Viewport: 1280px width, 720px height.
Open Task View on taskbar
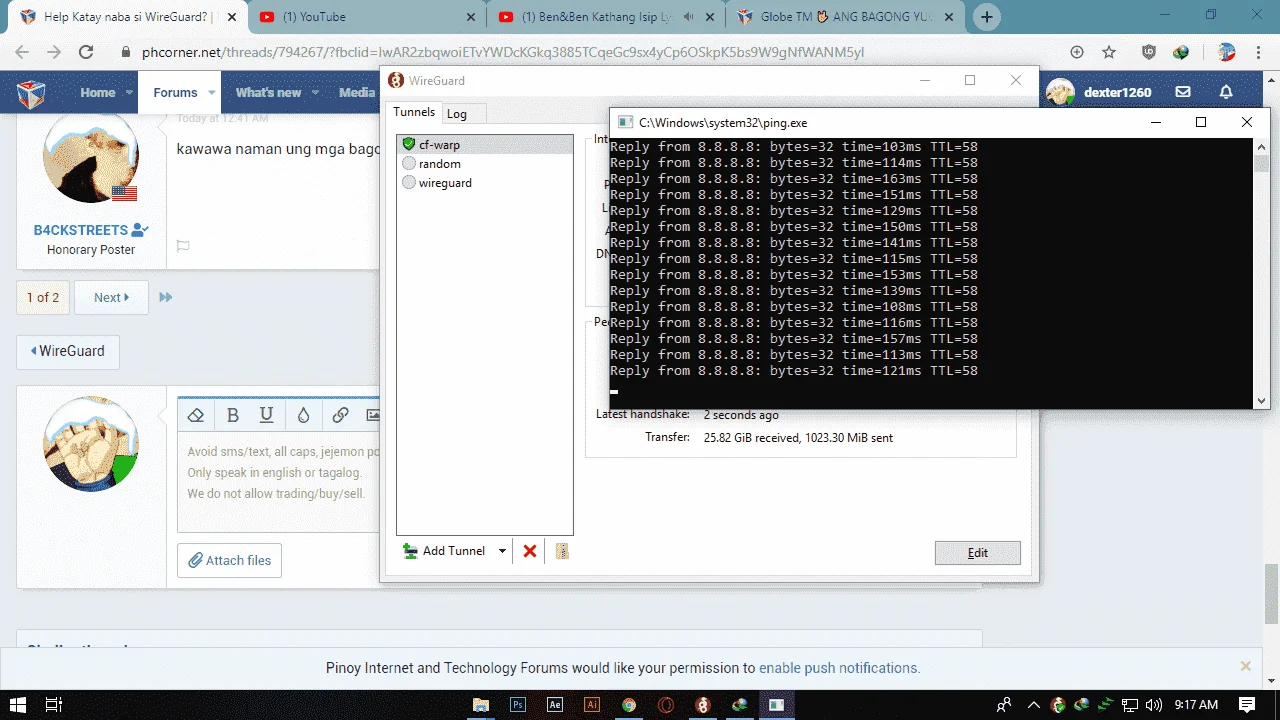pos(54,704)
